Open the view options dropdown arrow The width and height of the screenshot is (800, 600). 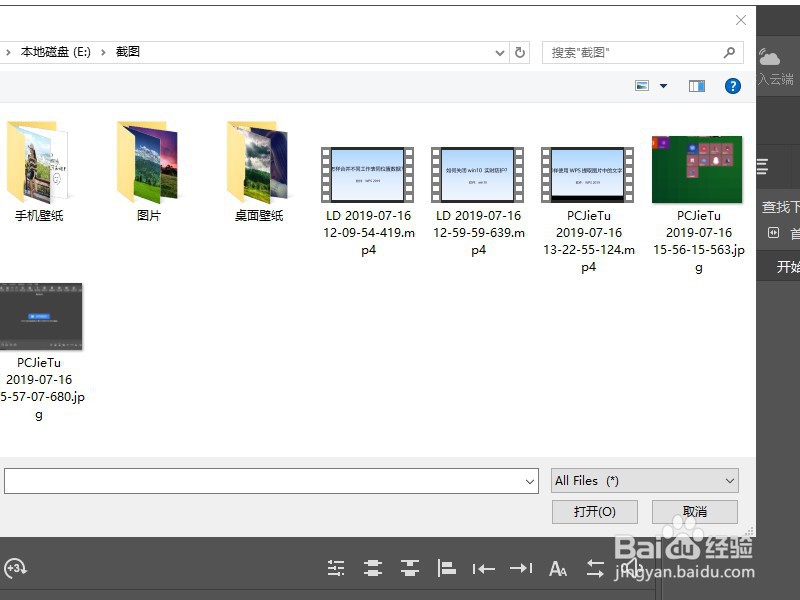(x=663, y=86)
